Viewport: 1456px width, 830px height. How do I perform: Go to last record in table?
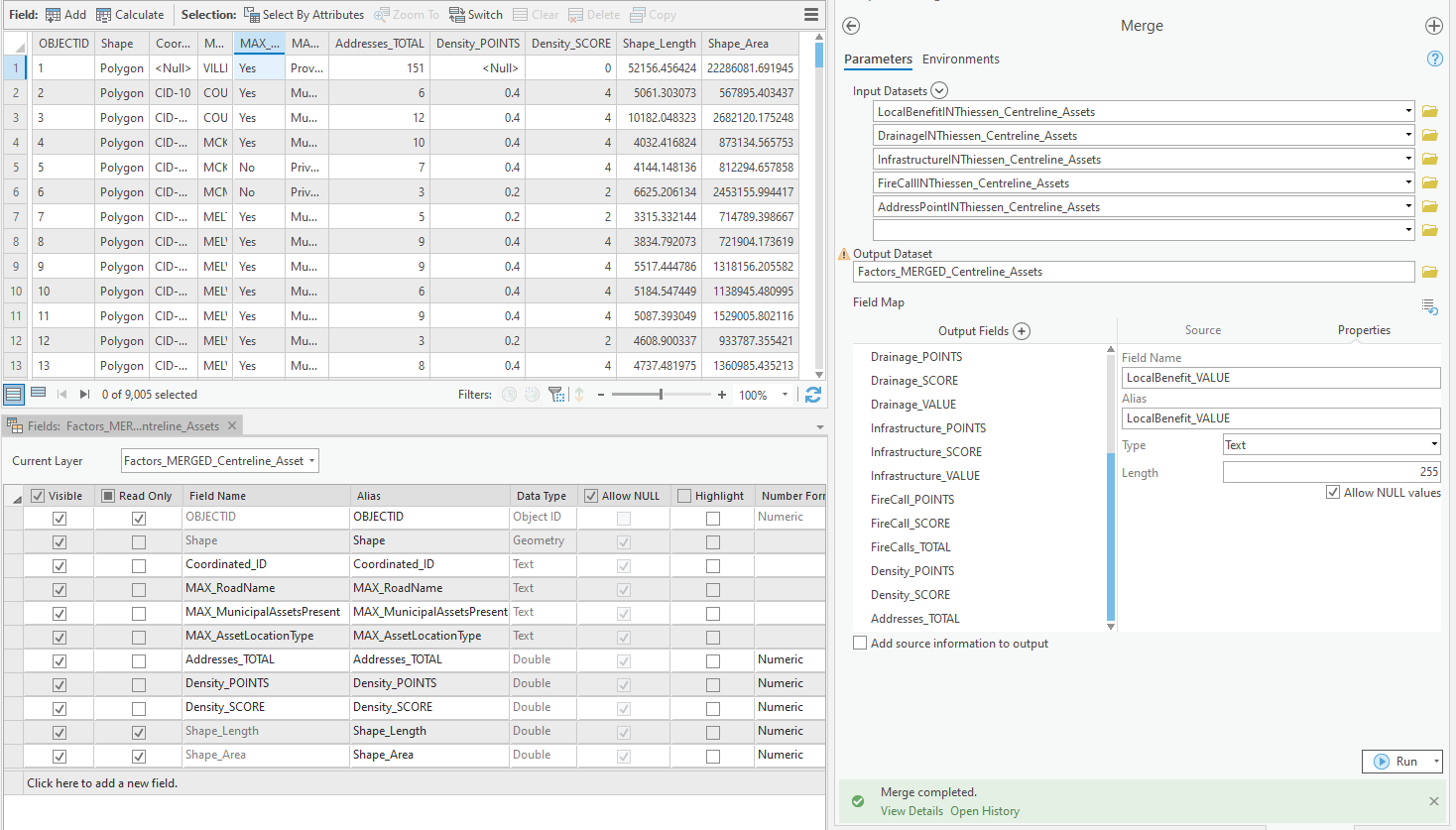coord(84,395)
